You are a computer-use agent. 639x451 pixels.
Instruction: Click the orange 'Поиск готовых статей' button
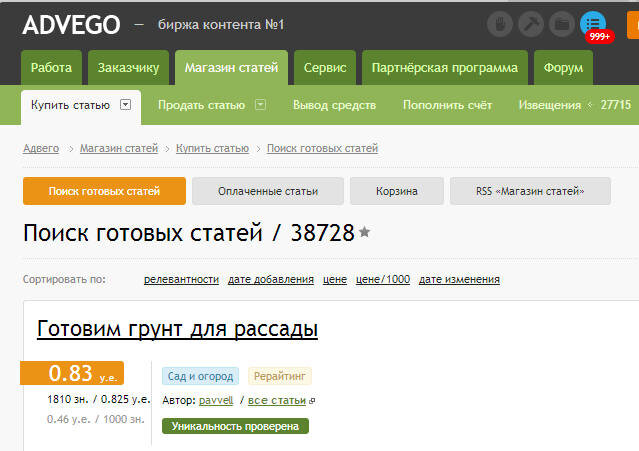click(x=104, y=191)
